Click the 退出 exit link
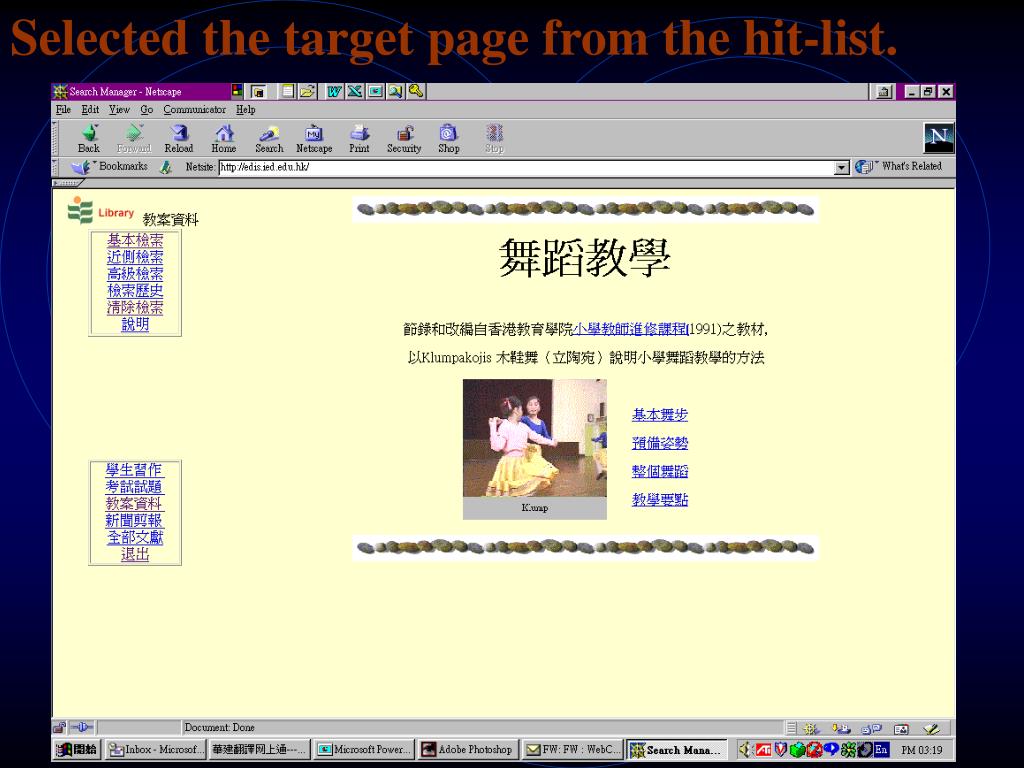This screenshot has width=1024, height=768. (x=135, y=555)
